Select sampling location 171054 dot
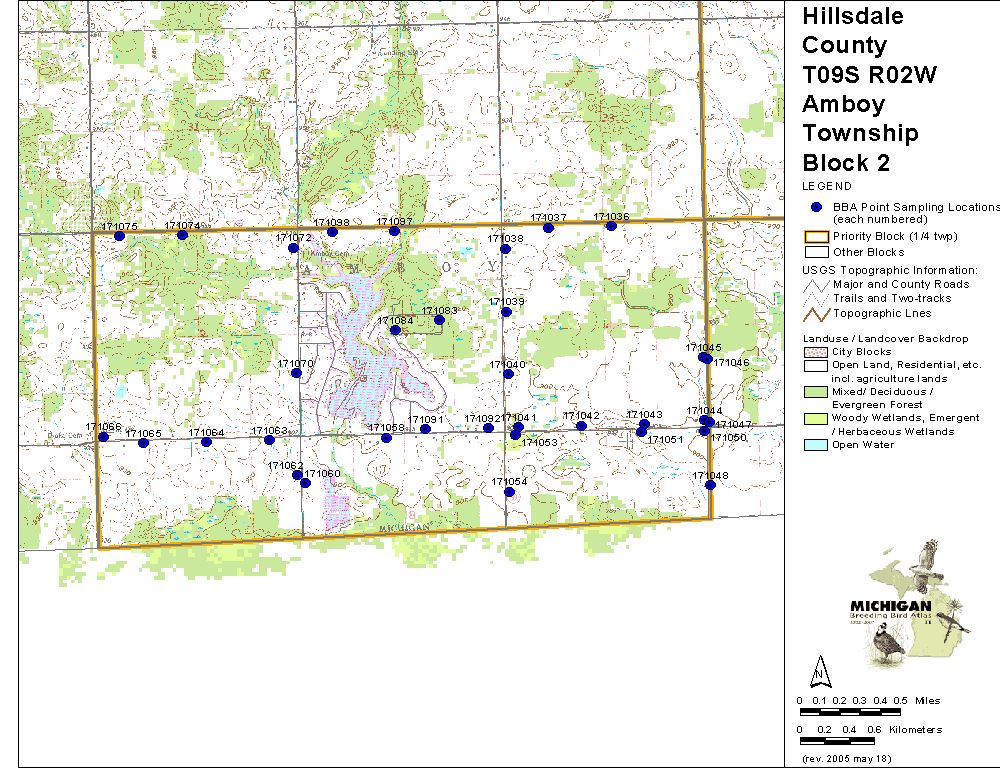Screen dimensions: 1000x768 pyautogui.click(x=509, y=491)
